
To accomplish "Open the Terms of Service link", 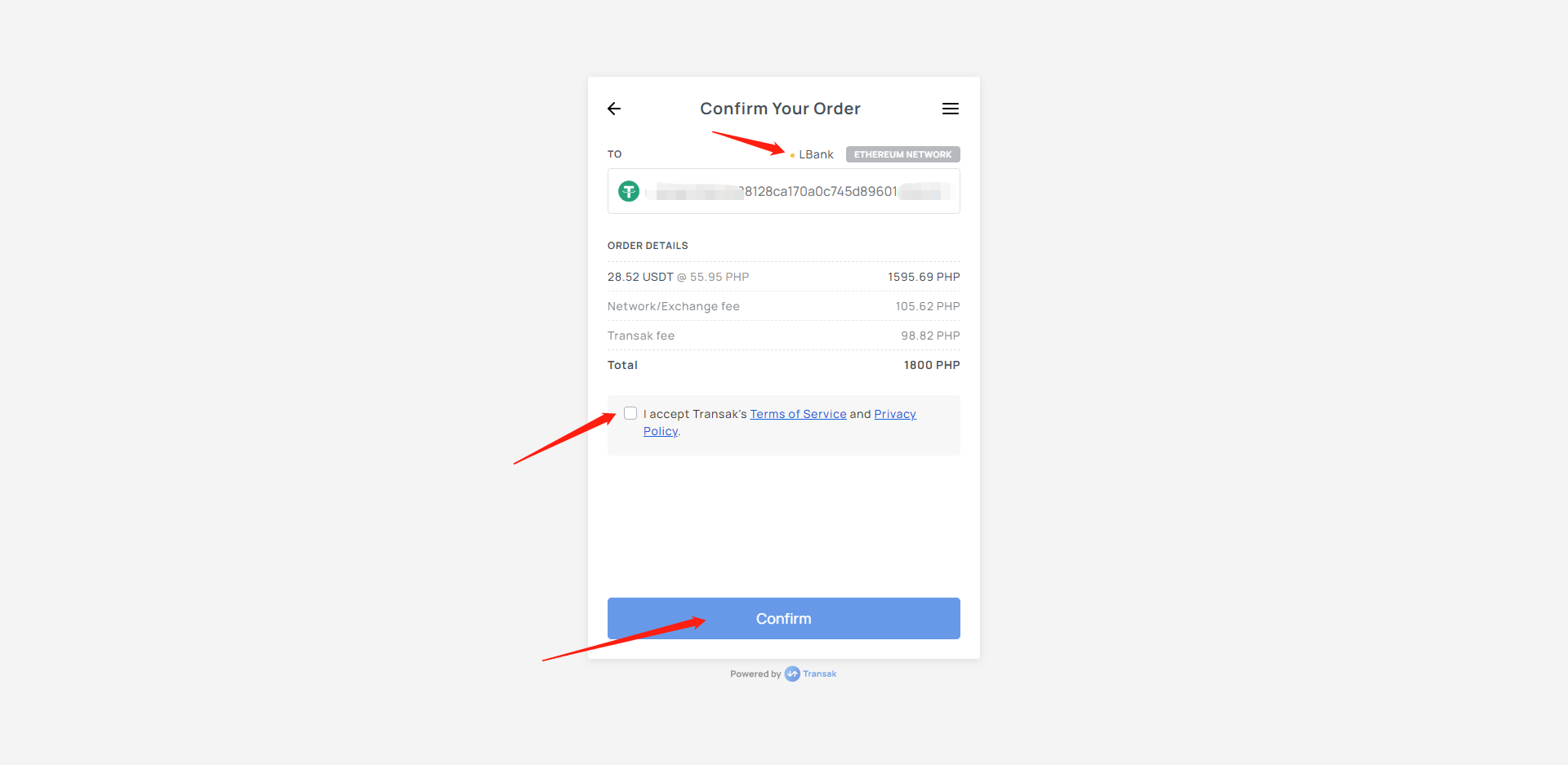I will tap(798, 414).
